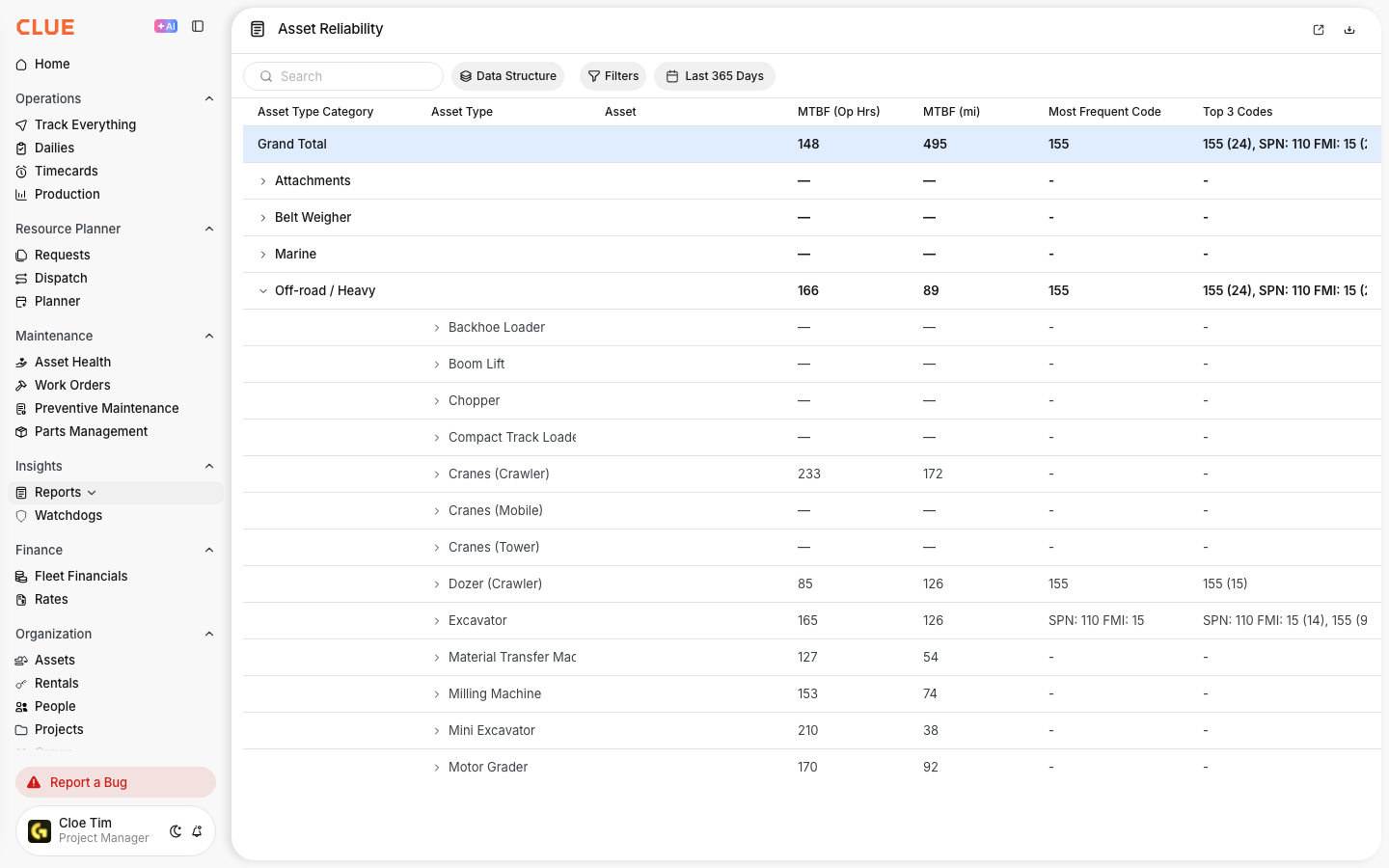Open report in new window icon

pyautogui.click(x=1319, y=30)
